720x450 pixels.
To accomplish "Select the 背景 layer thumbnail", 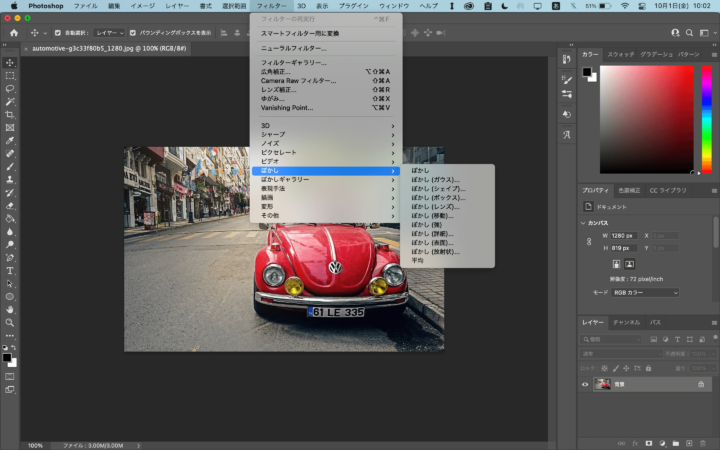I will point(602,384).
